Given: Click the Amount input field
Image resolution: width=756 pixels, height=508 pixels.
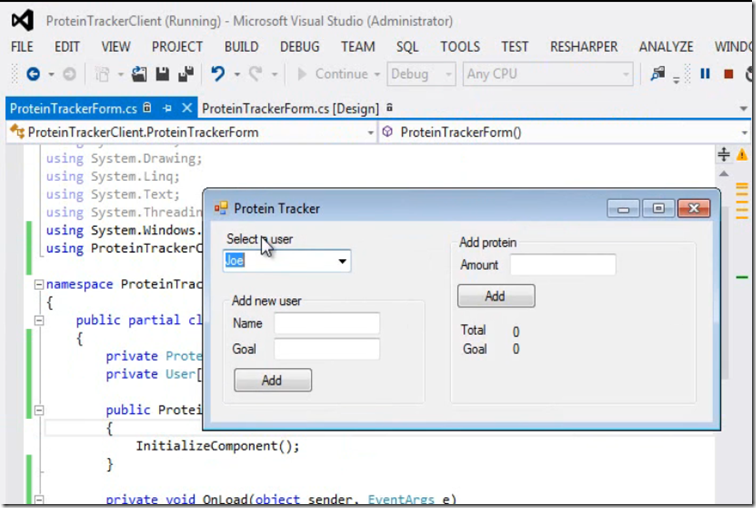Looking at the screenshot, I should (563, 265).
